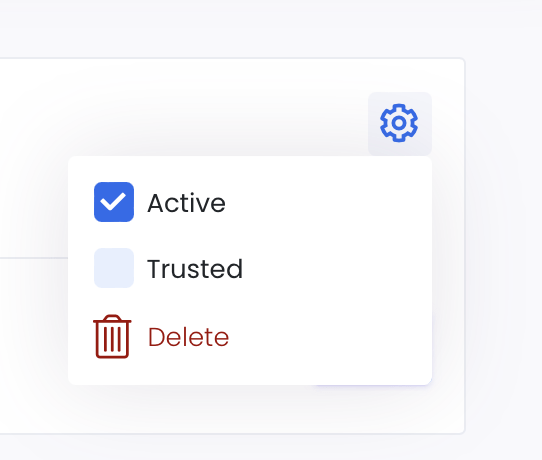Image resolution: width=542 pixels, height=460 pixels.
Task: Click the white checkmark inside Active box
Action: tap(114, 202)
